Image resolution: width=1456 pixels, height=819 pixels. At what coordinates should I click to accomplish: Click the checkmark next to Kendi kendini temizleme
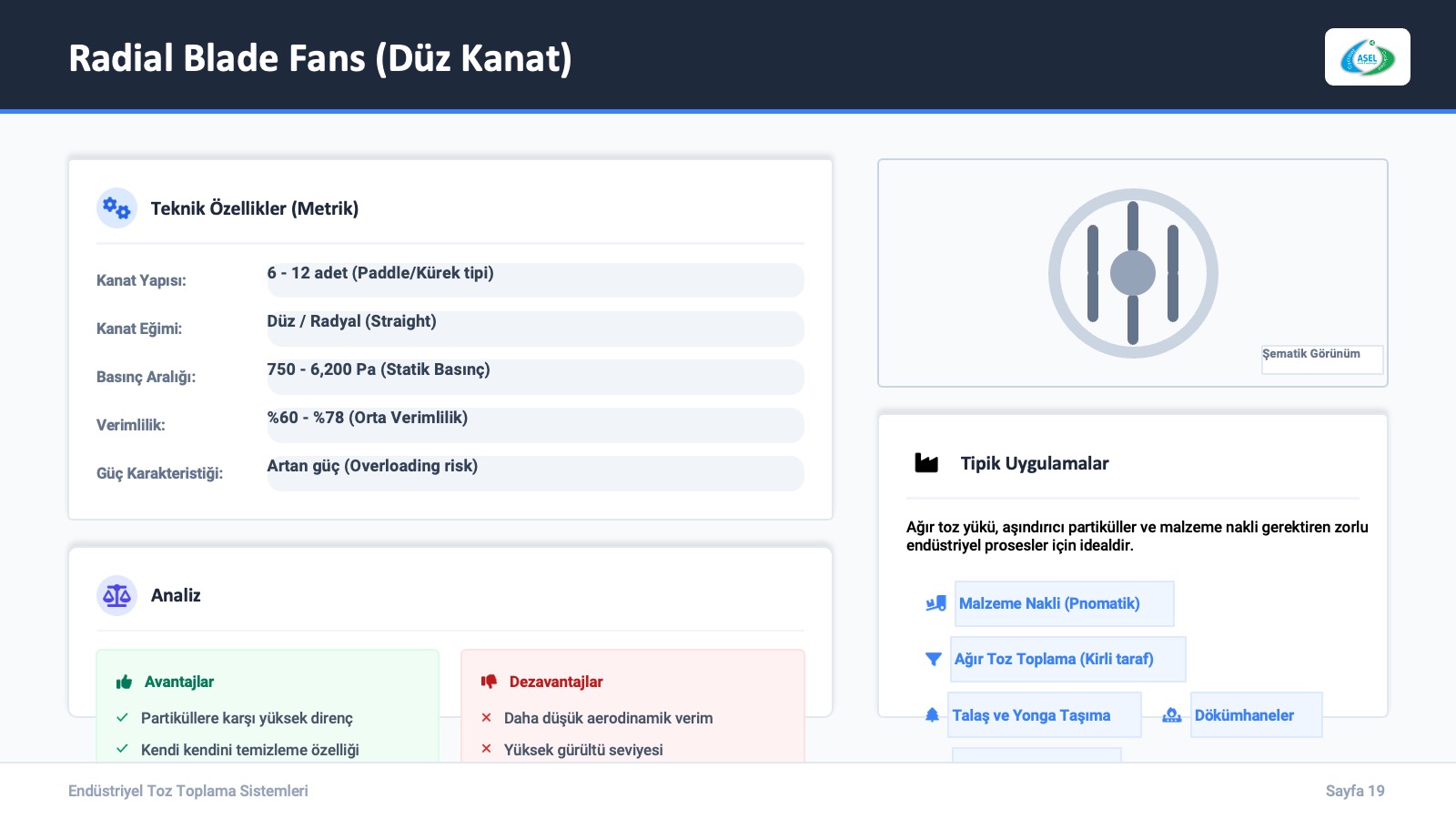tap(122, 749)
